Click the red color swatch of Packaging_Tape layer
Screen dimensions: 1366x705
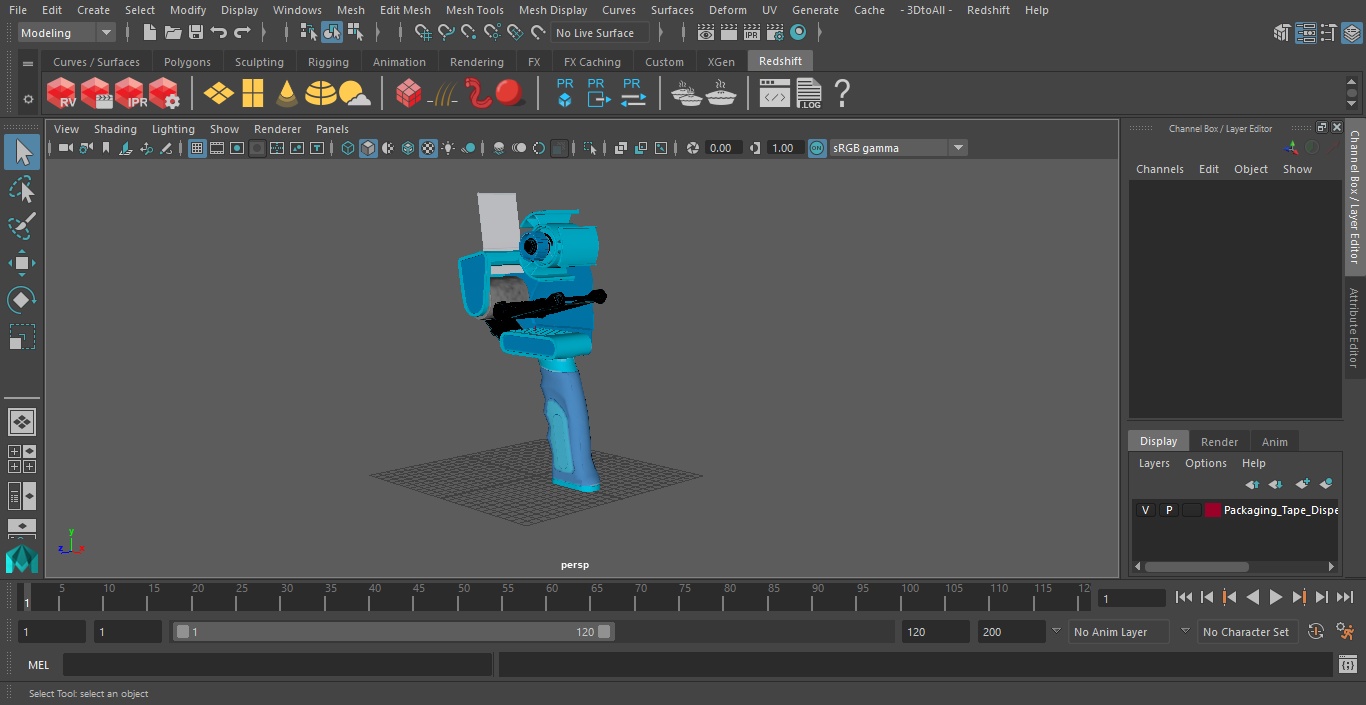[x=1213, y=510]
